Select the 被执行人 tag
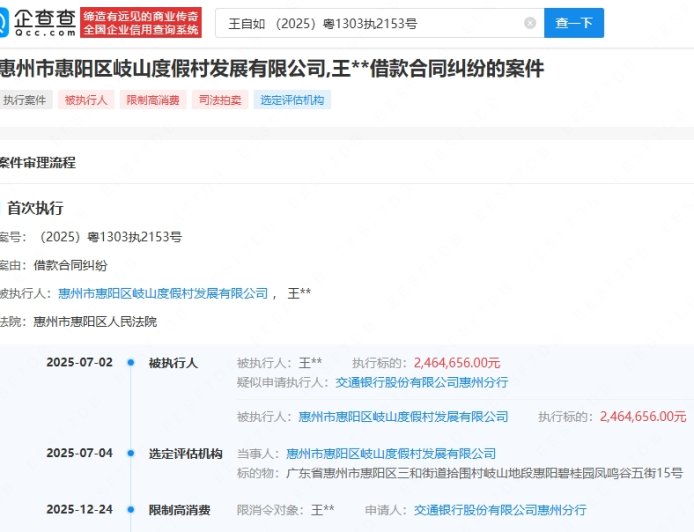694x532 pixels. [x=86, y=100]
